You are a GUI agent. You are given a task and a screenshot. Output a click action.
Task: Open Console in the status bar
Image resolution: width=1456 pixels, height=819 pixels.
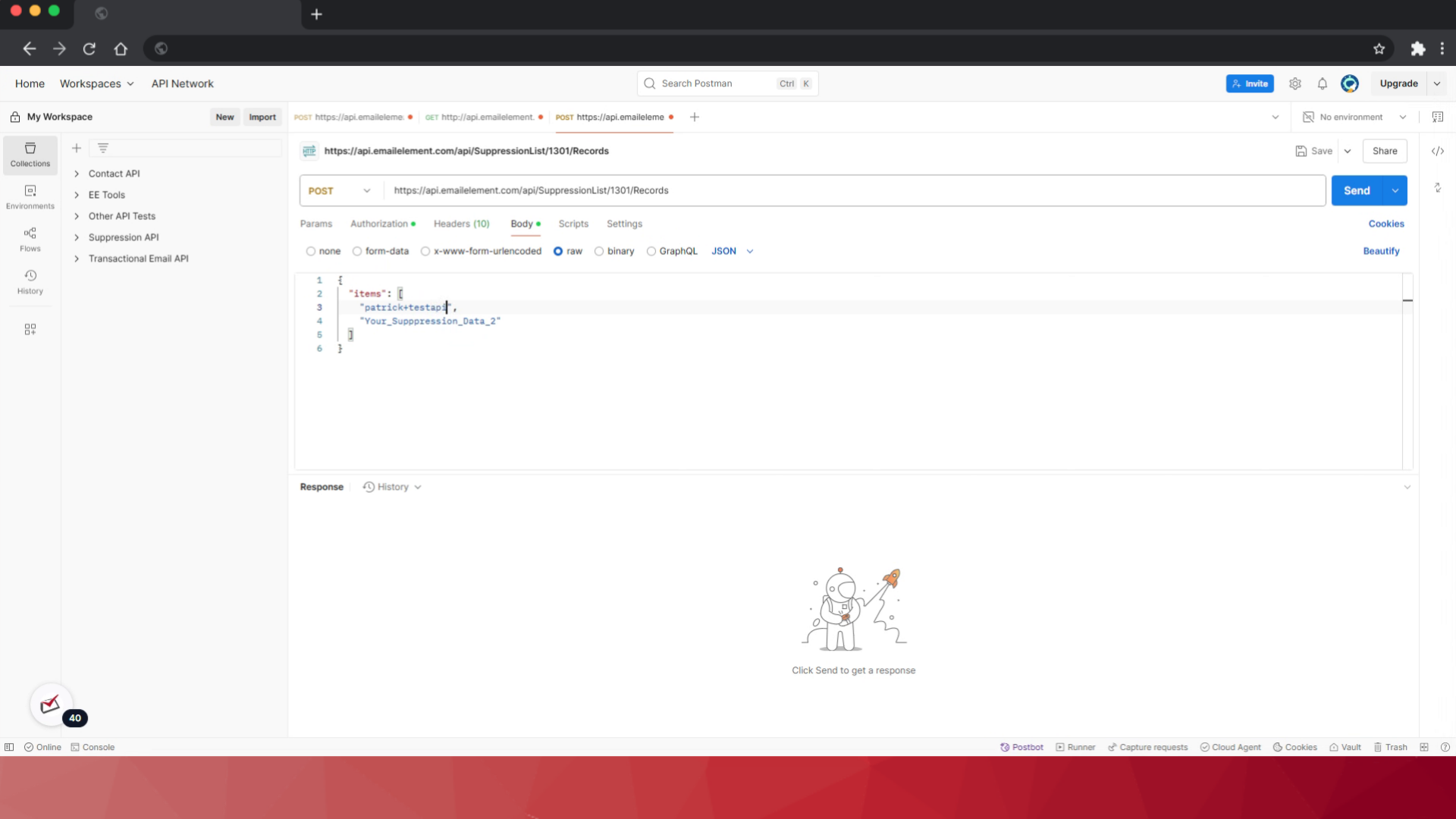pos(93,747)
